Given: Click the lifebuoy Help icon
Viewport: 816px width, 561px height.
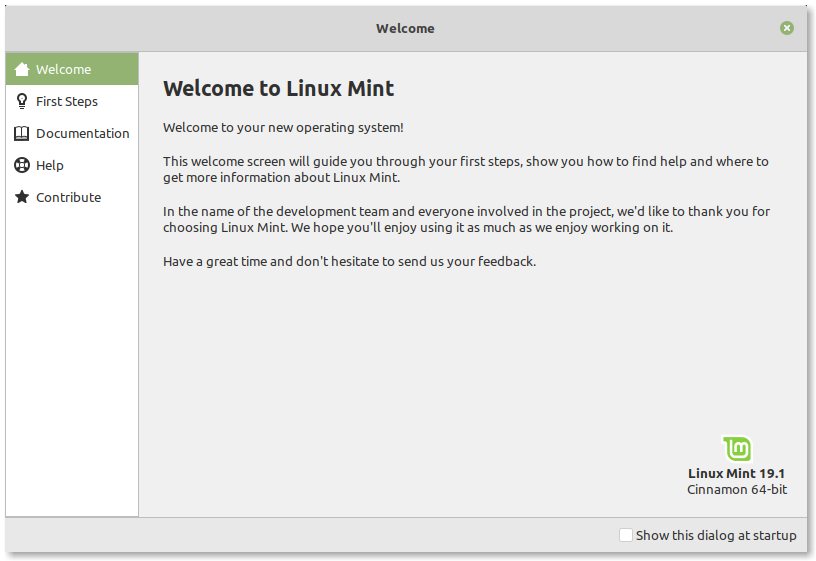Looking at the screenshot, I should [22, 165].
